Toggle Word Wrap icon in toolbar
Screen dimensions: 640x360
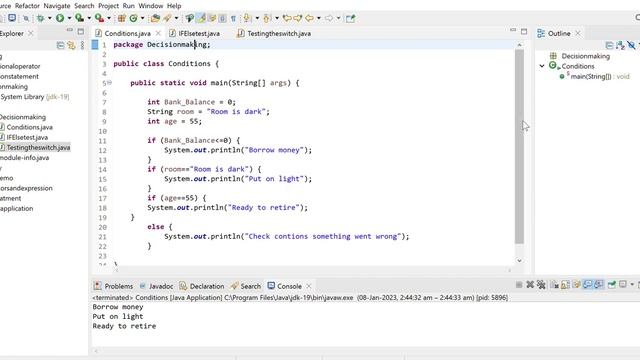click(212, 18)
